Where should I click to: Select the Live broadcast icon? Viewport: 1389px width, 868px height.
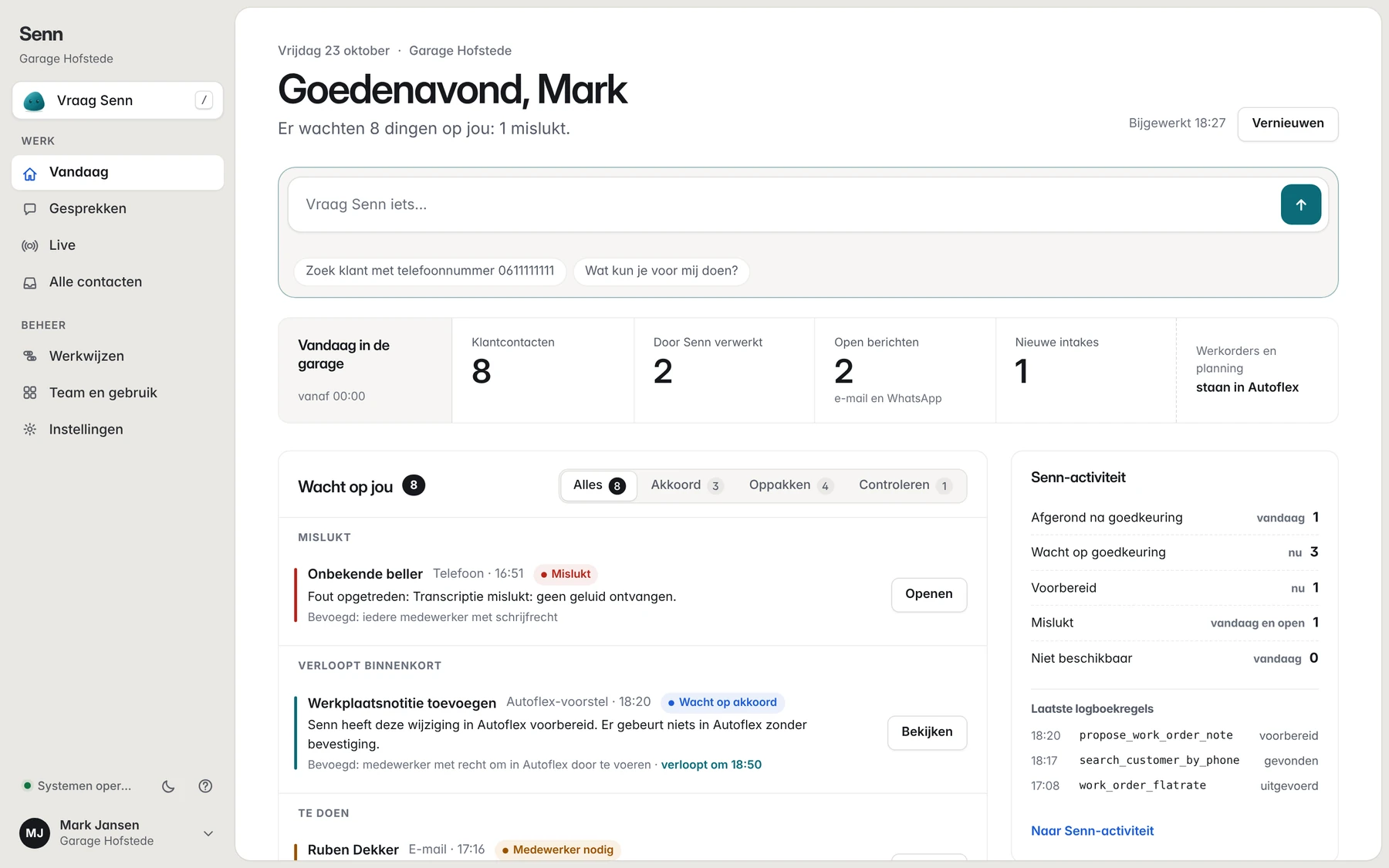point(30,245)
